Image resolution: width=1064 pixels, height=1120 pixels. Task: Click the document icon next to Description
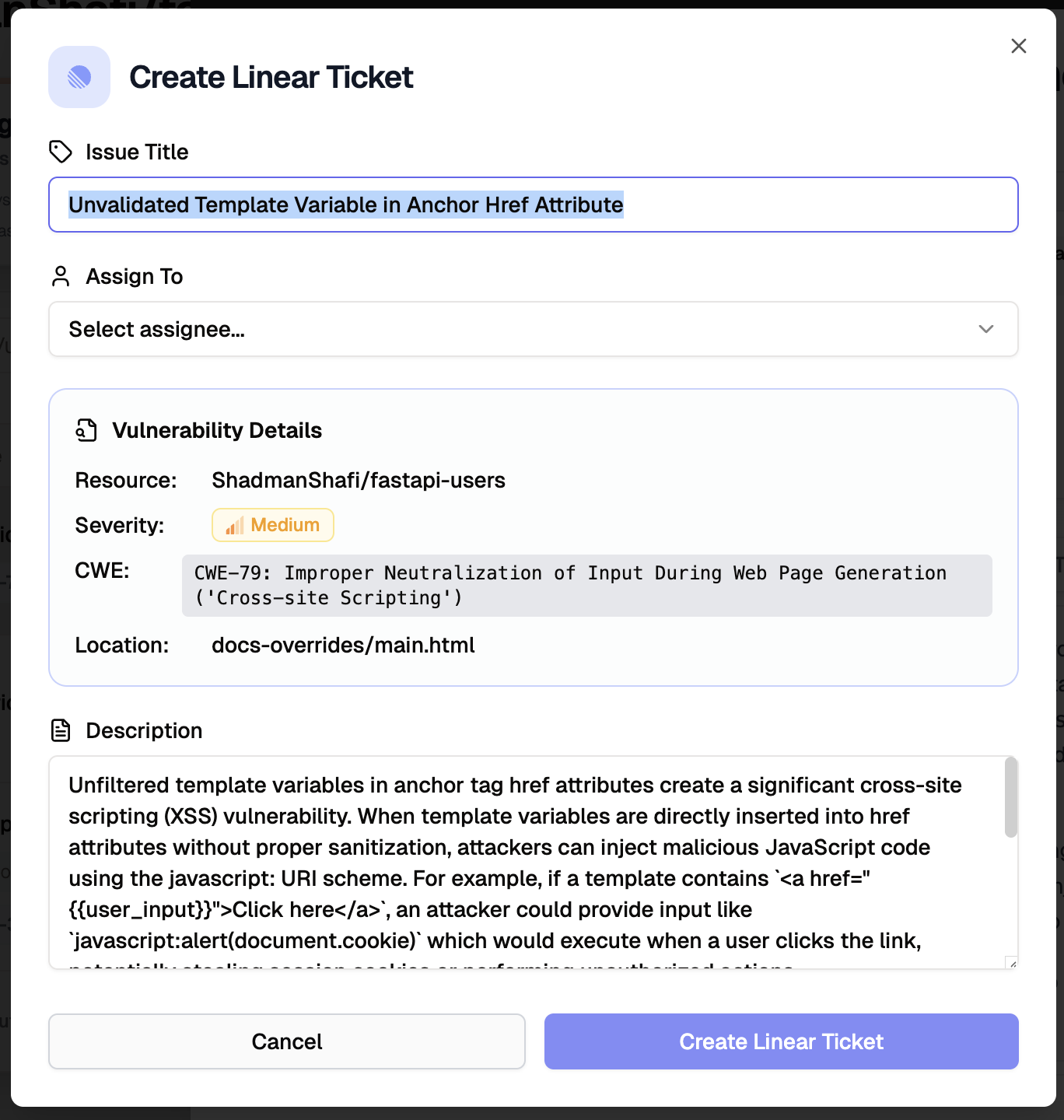click(61, 730)
